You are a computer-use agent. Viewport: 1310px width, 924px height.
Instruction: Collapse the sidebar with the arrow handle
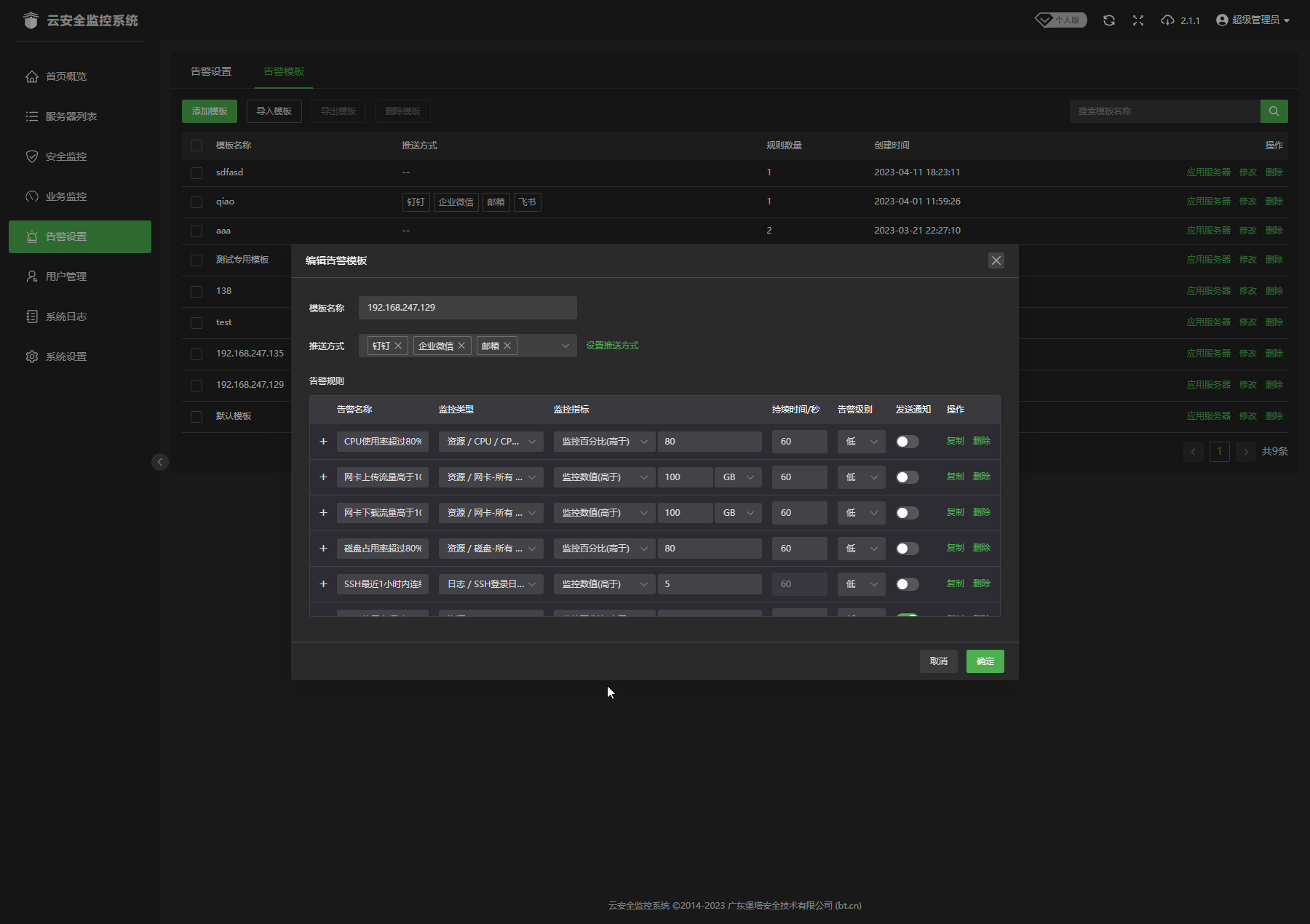pyautogui.click(x=160, y=462)
